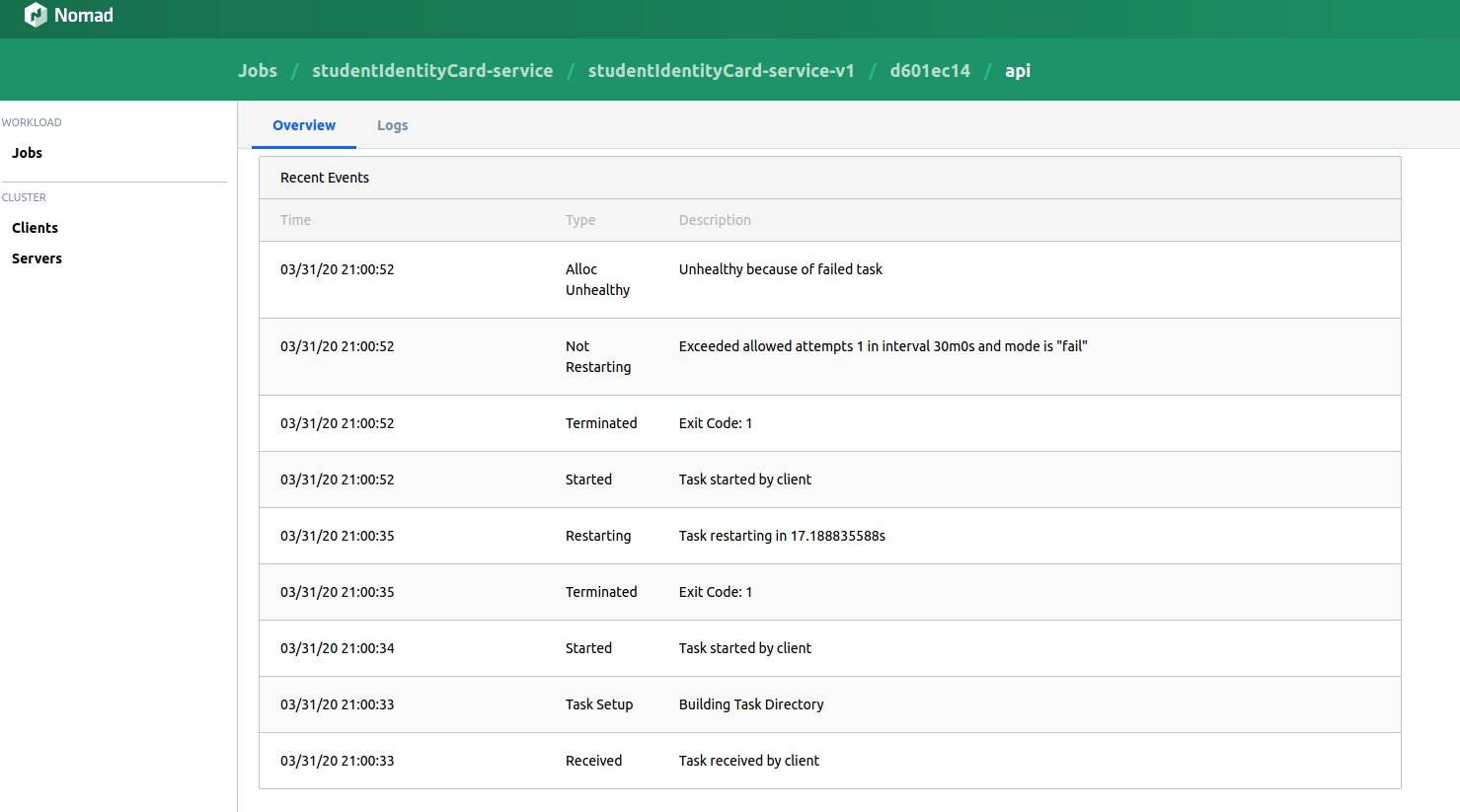The width and height of the screenshot is (1460, 812).
Task: Open allocation d601ec14 from breadcrumb
Action: [x=930, y=70]
